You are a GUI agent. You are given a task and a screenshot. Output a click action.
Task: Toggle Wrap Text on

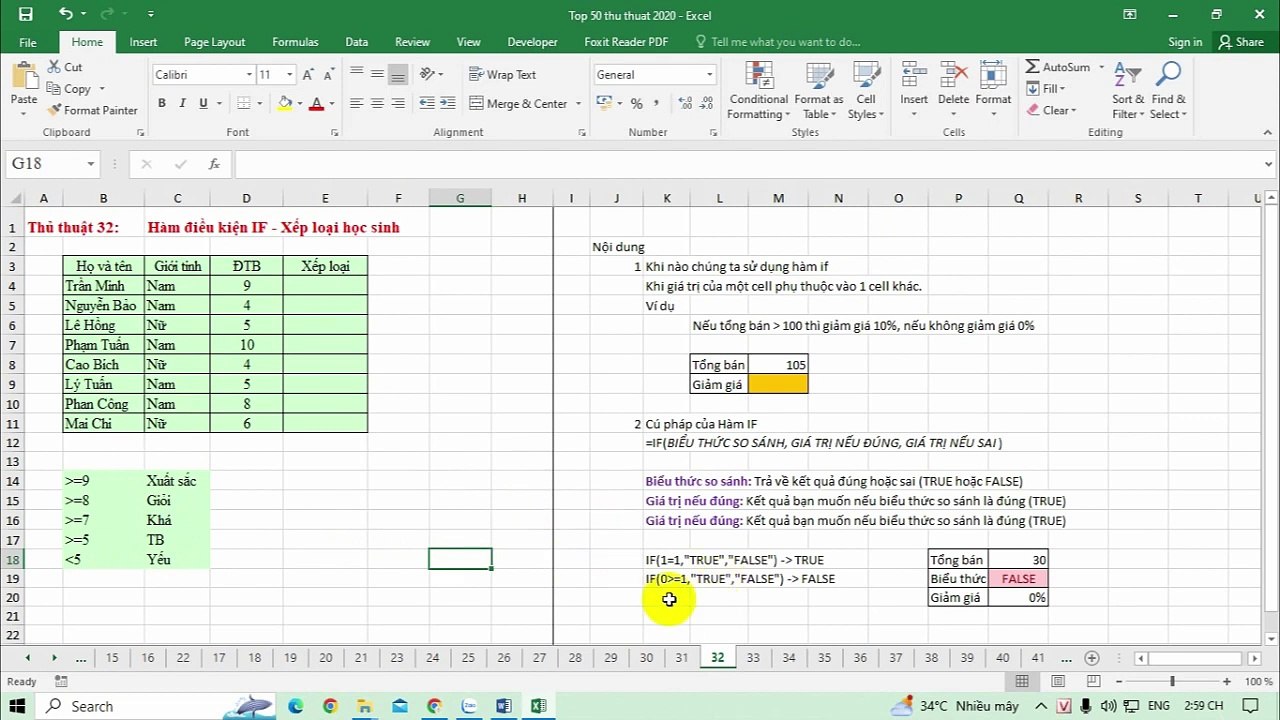[x=502, y=75]
